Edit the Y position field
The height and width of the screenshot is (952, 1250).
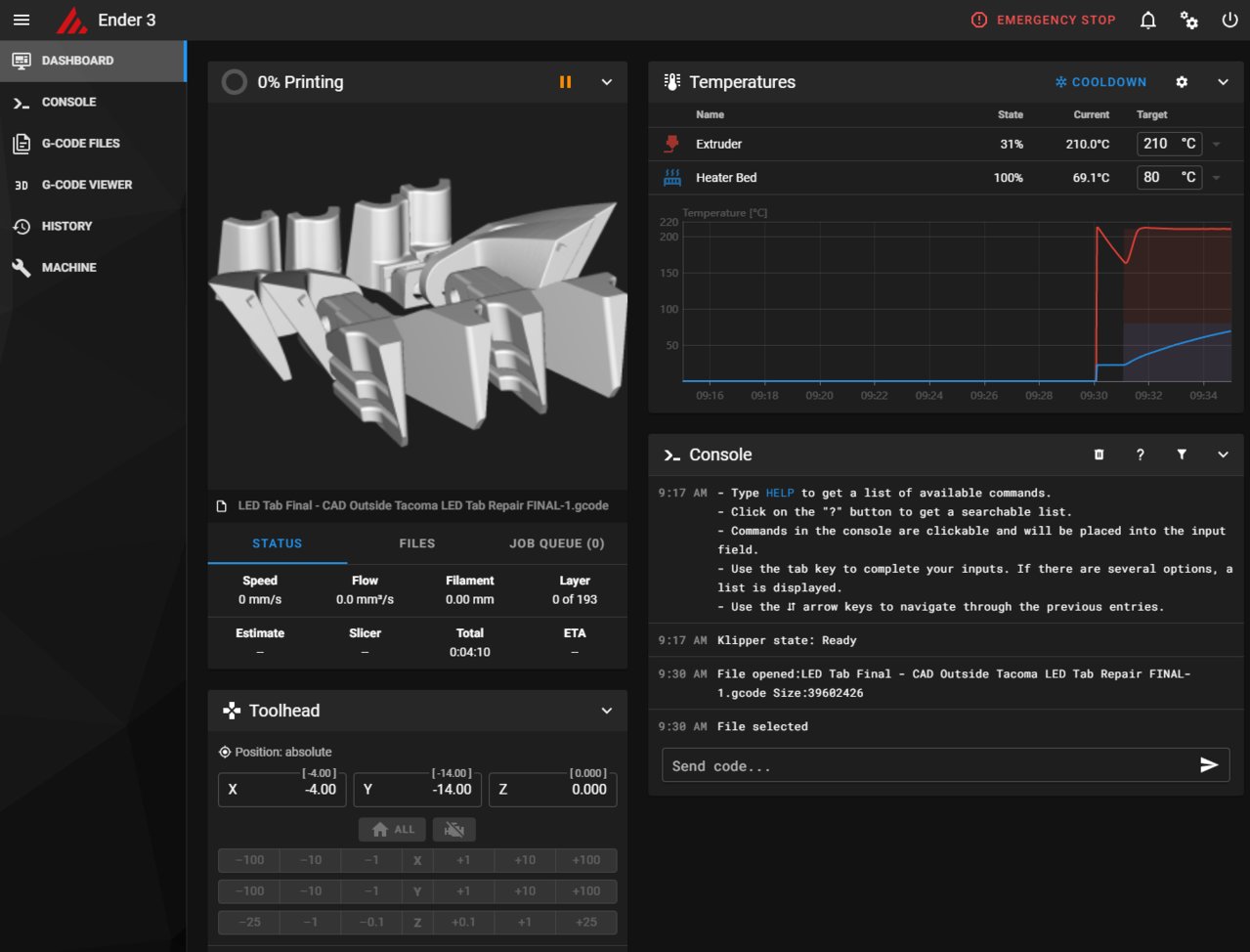pyautogui.click(x=417, y=789)
